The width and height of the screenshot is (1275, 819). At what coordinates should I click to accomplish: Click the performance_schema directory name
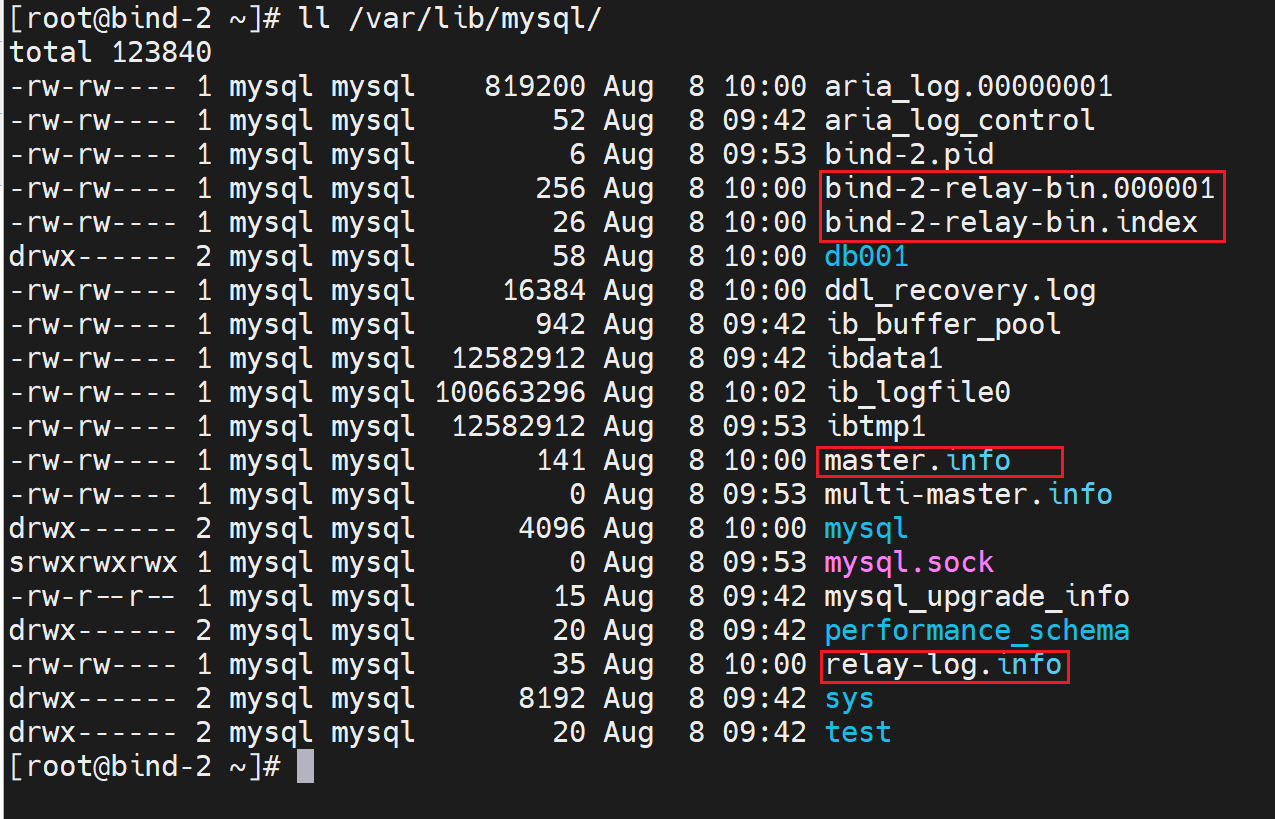976,631
